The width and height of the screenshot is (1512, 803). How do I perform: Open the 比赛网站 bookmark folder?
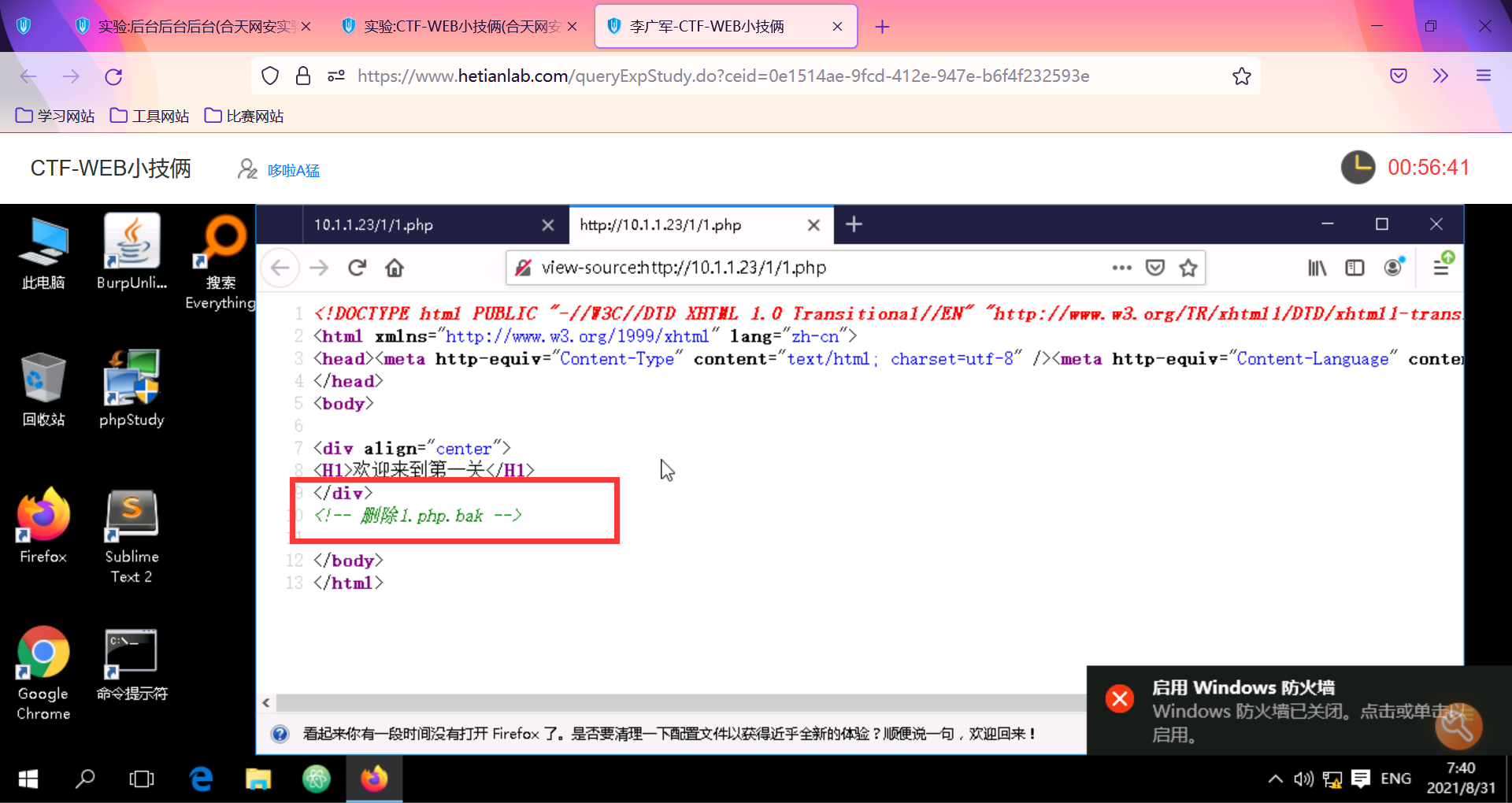click(x=244, y=117)
